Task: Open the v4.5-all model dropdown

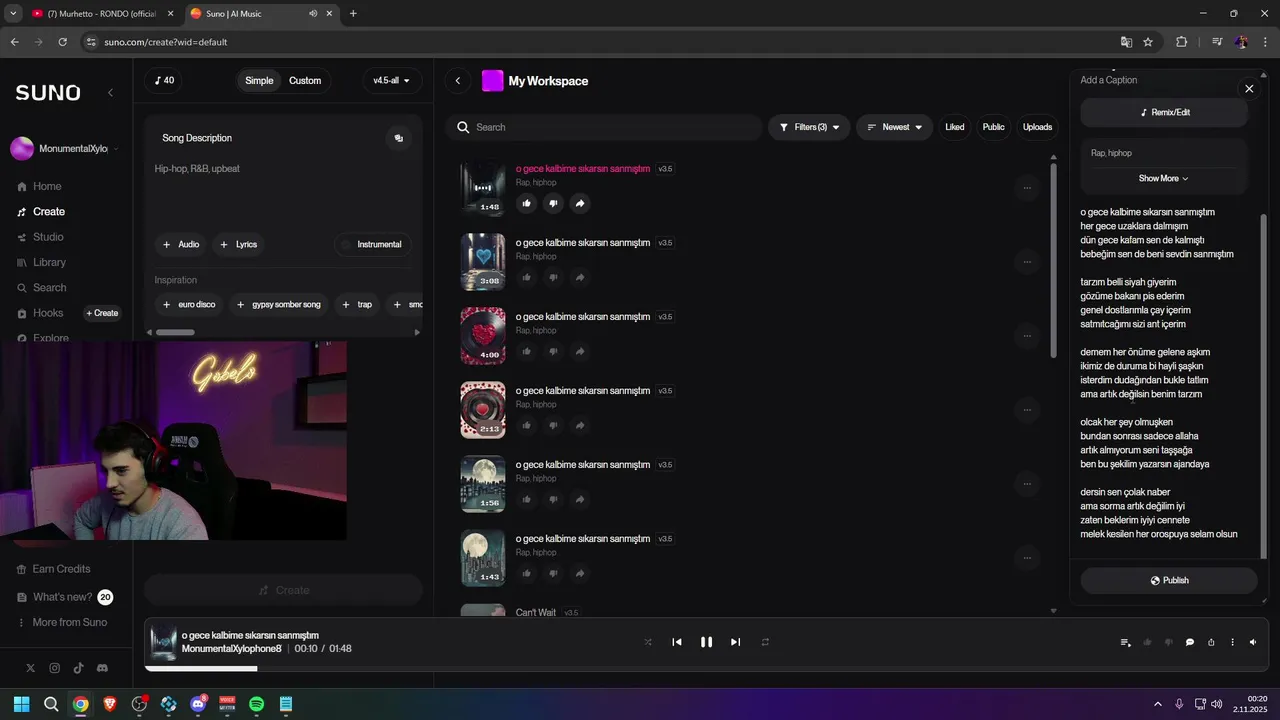Action: [x=392, y=81]
